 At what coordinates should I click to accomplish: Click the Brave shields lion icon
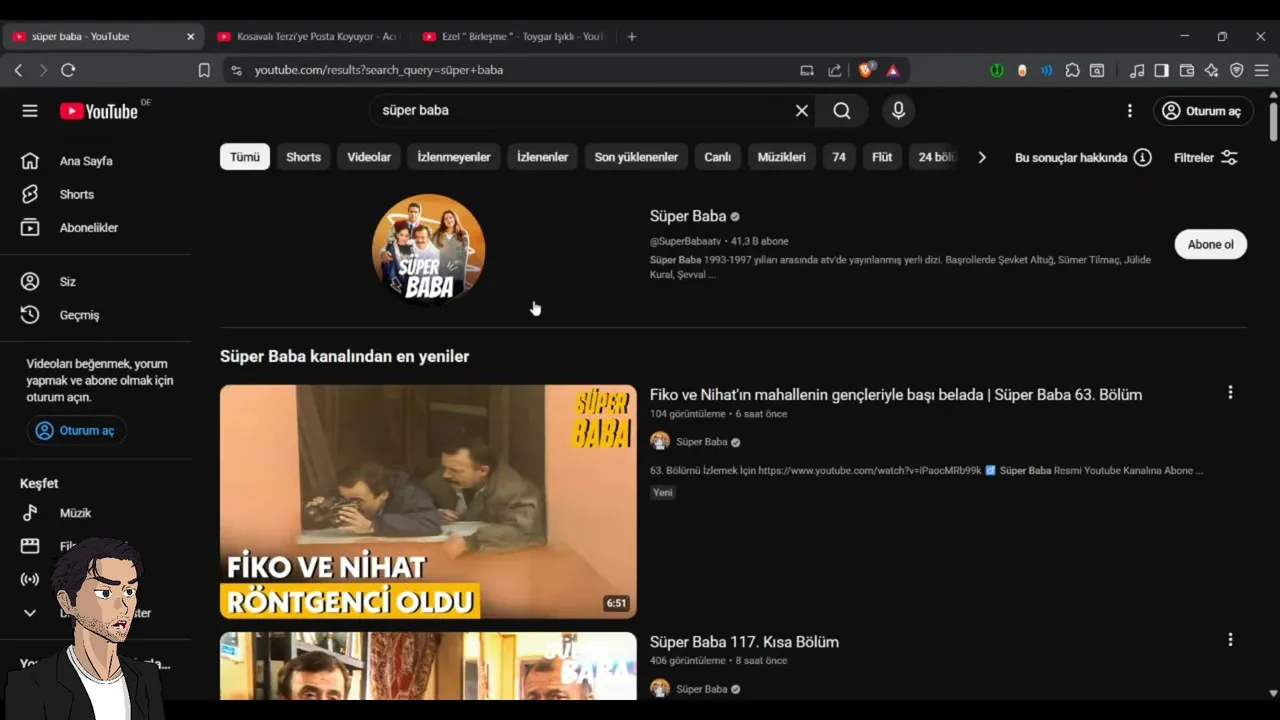coord(866,70)
